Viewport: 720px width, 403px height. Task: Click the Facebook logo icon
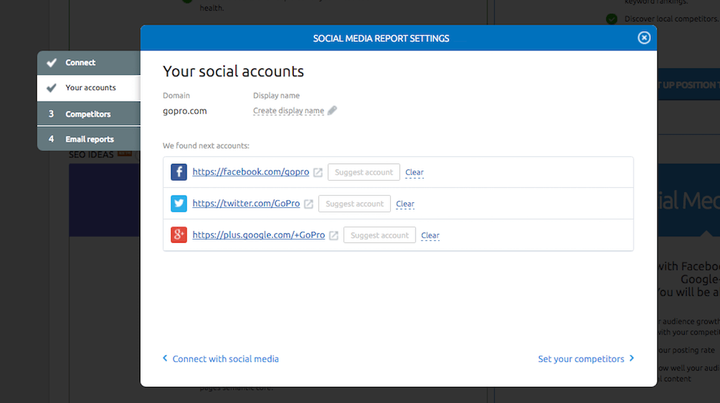coord(179,172)
